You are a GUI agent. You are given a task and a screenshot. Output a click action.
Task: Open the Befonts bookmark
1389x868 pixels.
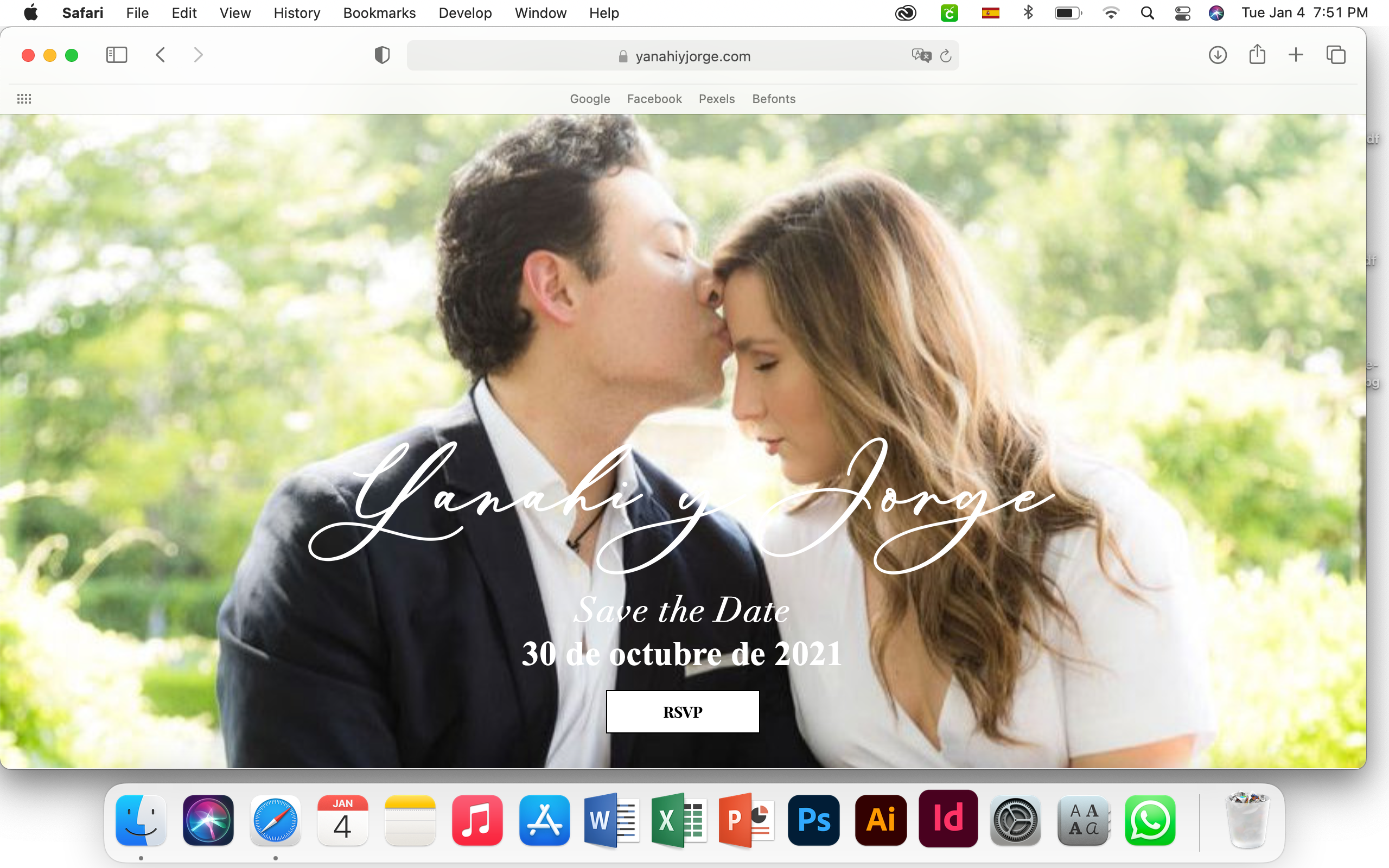(x=773, y=99)
